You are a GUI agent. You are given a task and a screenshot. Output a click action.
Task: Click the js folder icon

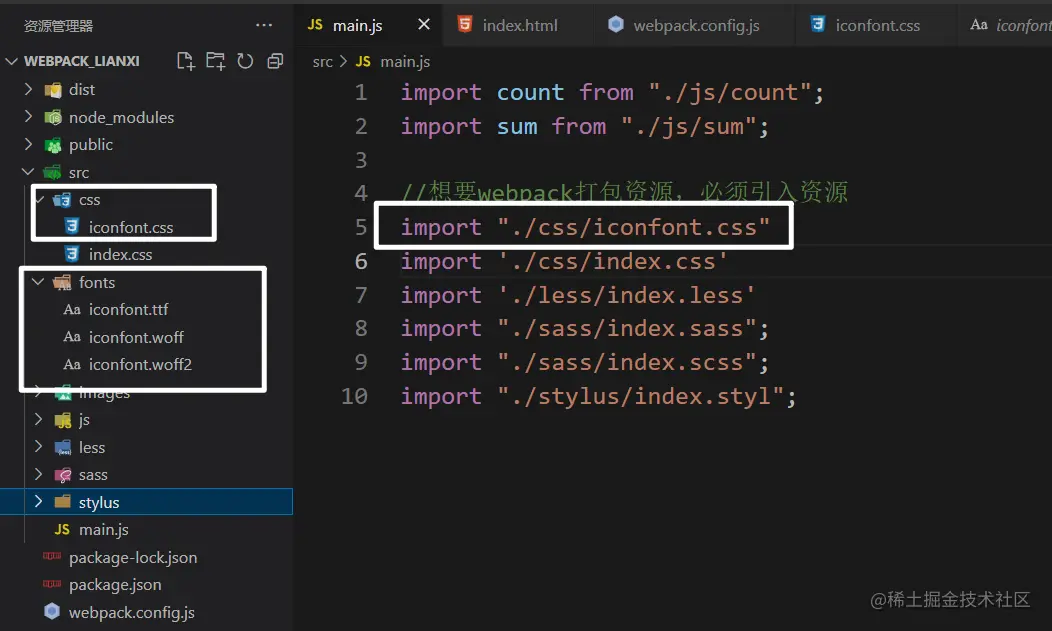coord(63,420)
